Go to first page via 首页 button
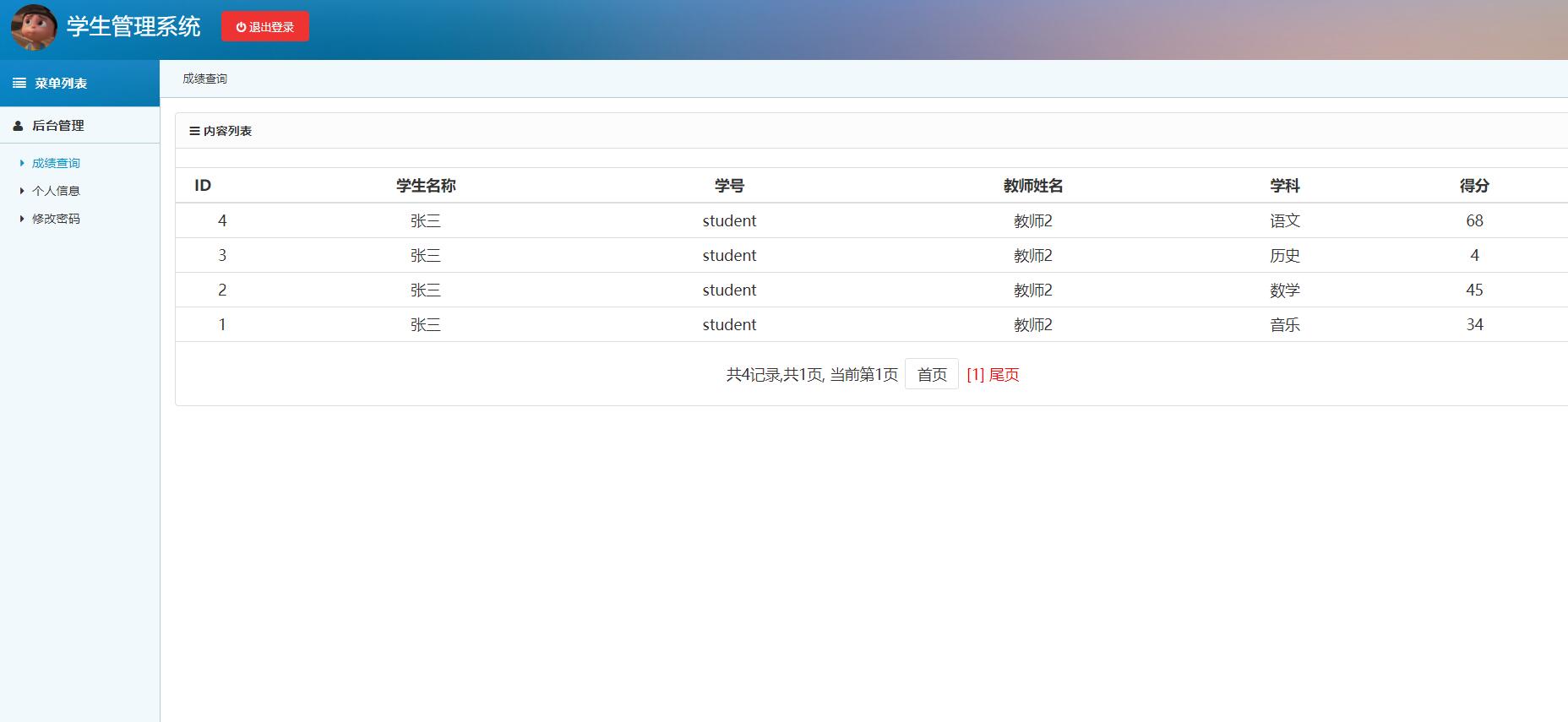 tap(932, 375)
